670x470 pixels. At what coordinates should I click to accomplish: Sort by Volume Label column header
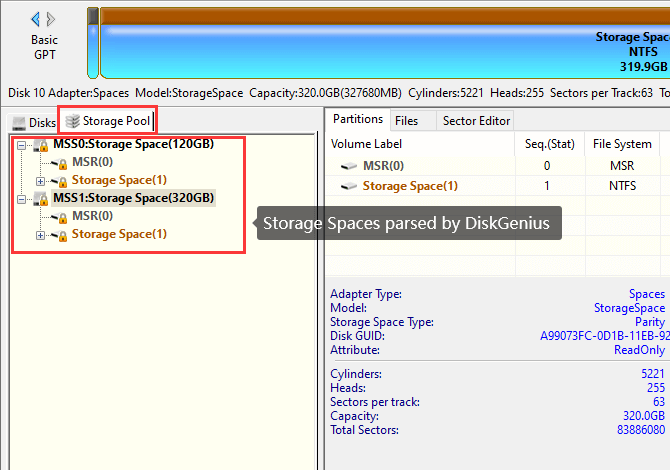click(x=366, y=144)
